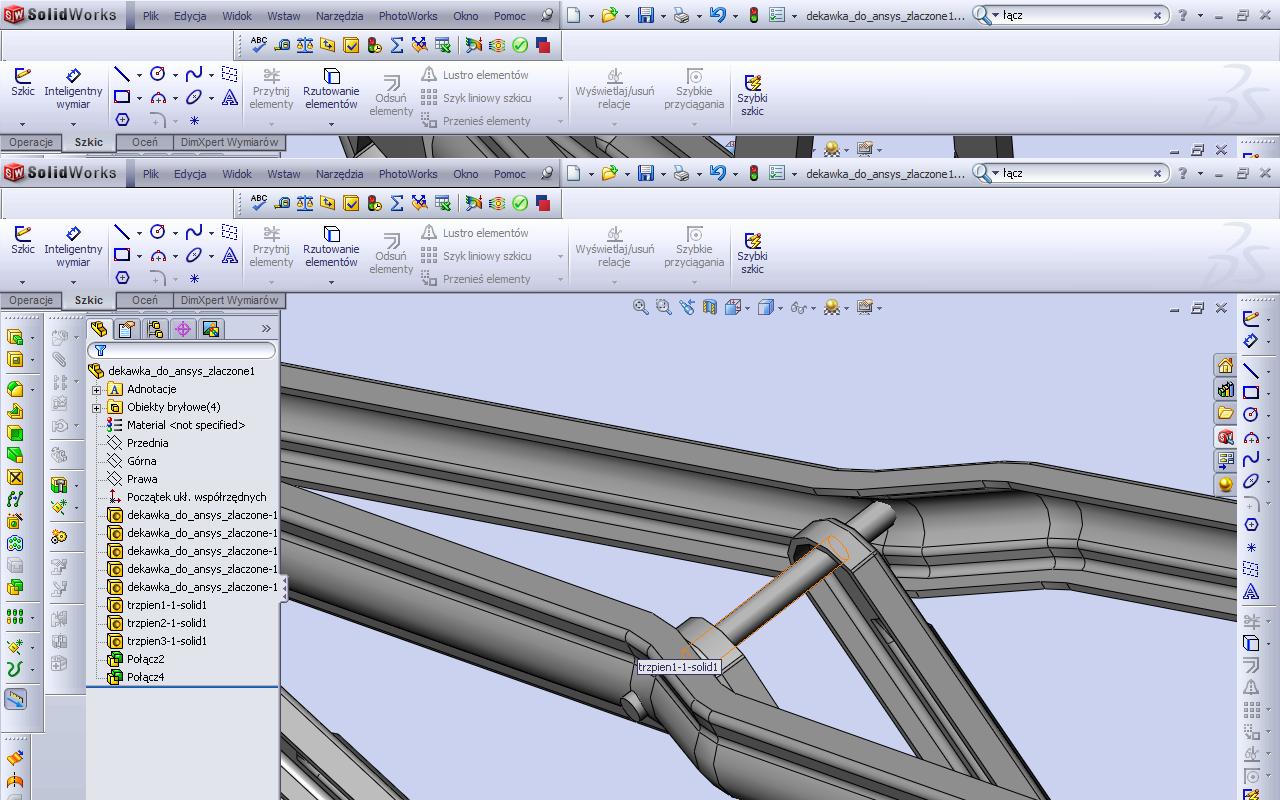Screen dimensions: 1280x800
Task: Select the Prawa plane
Action: click(x=141, y=479)
